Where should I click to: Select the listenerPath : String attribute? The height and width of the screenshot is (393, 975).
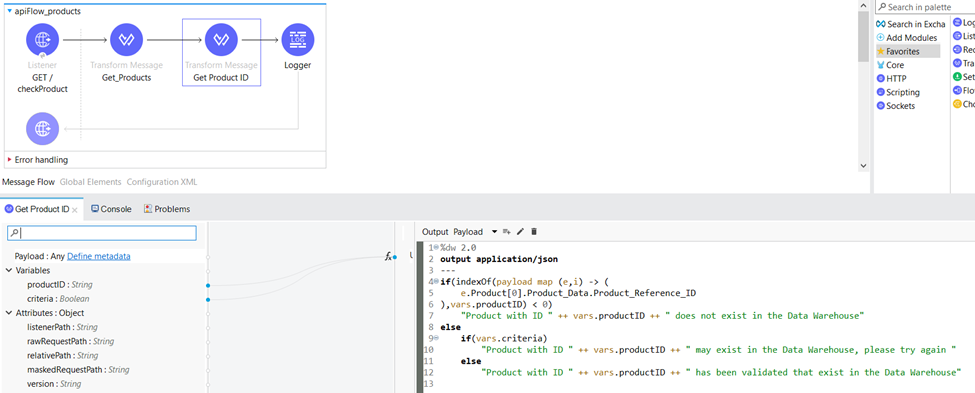coord(62,327)
